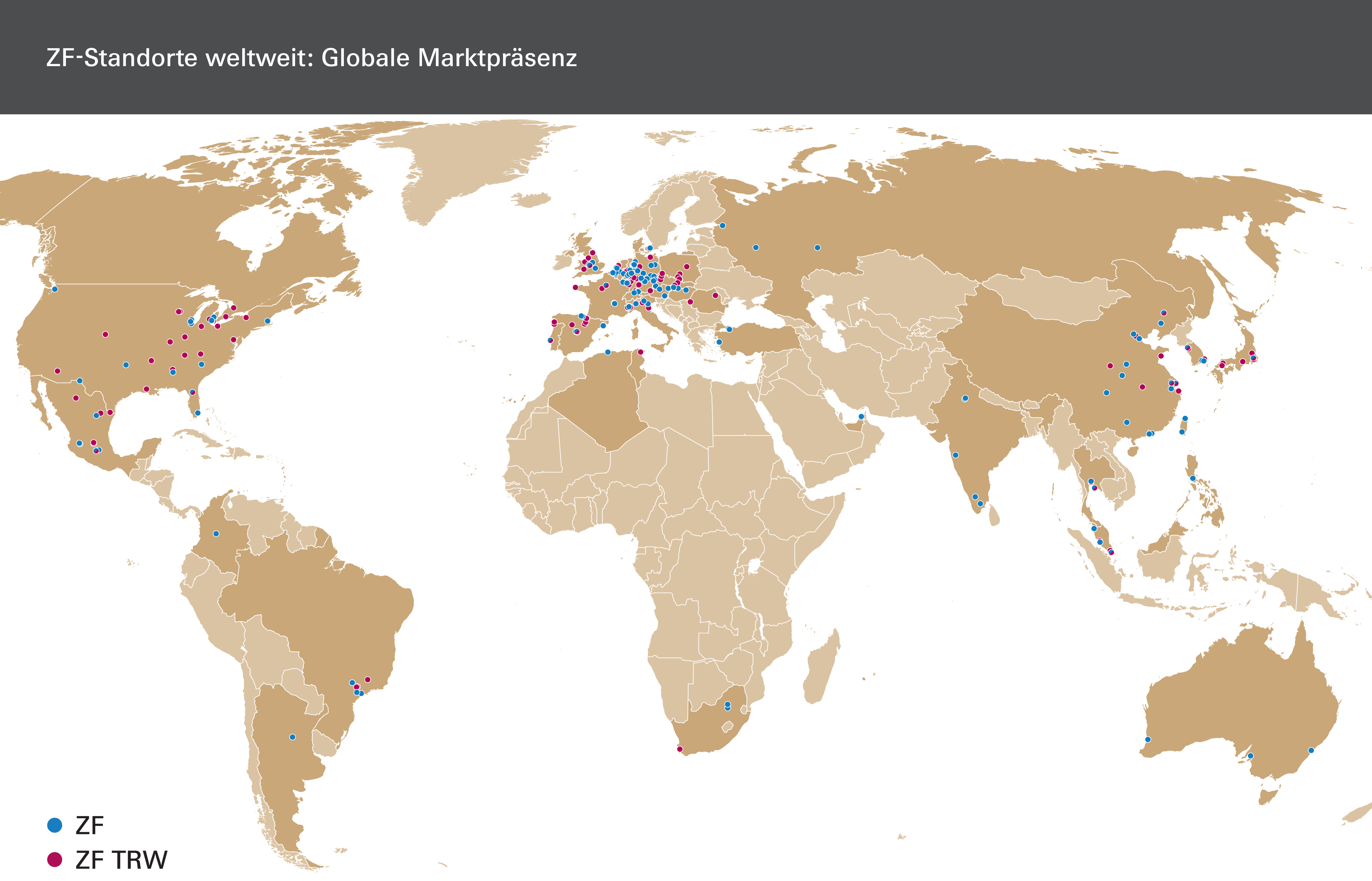Select the northernmost blue marker in Russia near Finland

[723, 225]
